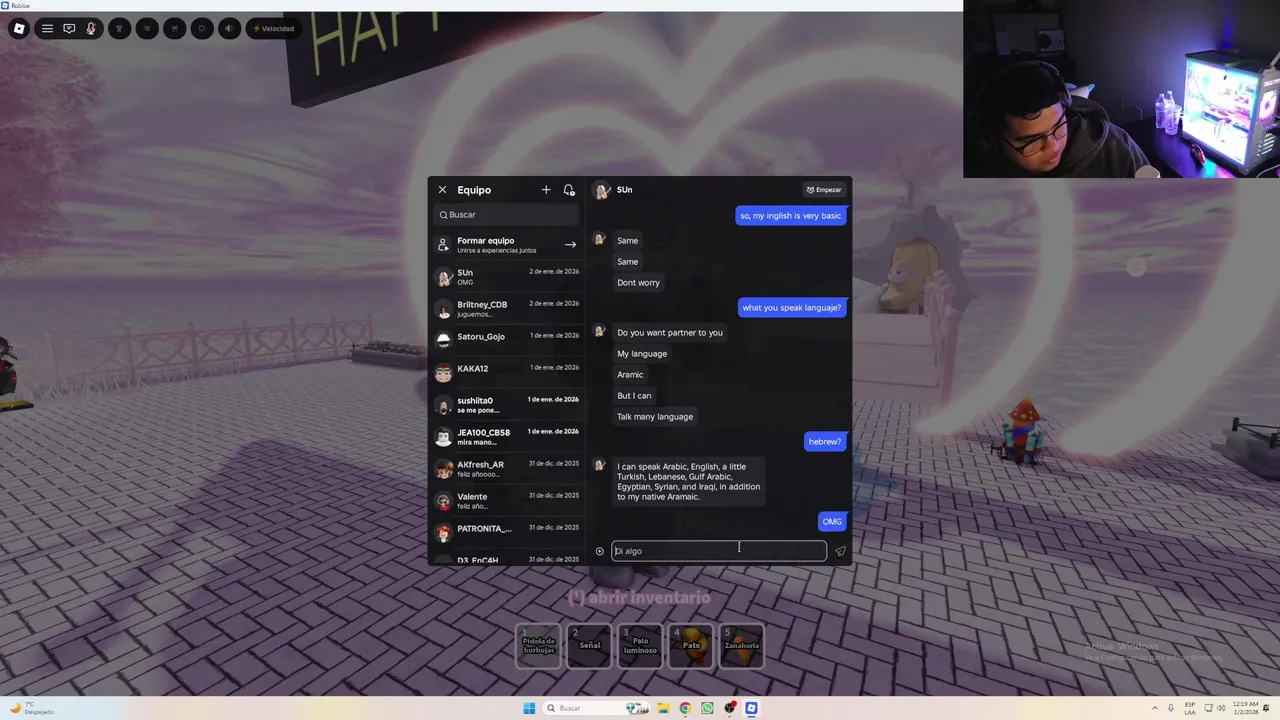Screen dimensions: 1280x720
Task: Select Pato hotbar slot
Action: pos(691,645)
